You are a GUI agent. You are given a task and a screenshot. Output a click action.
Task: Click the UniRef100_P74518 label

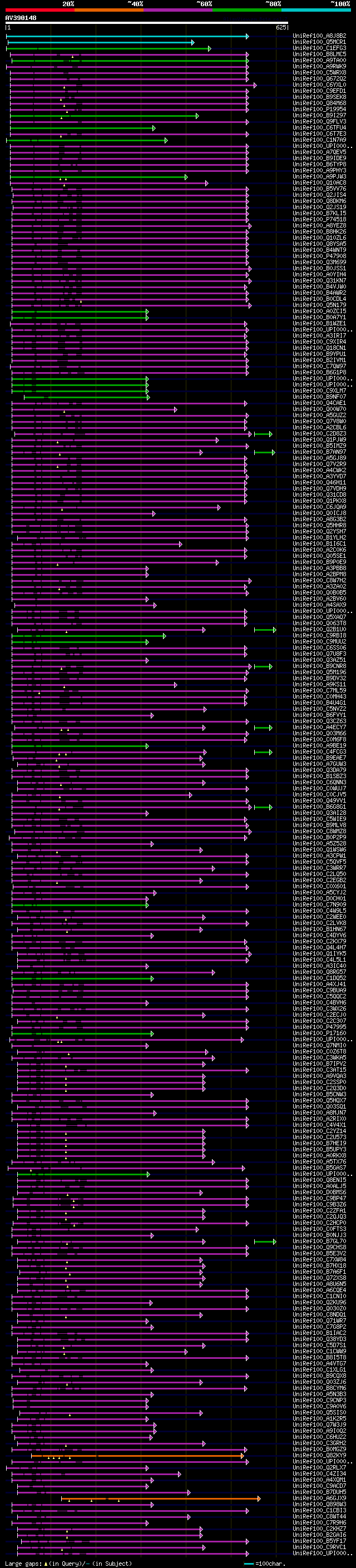coord(319,220)
